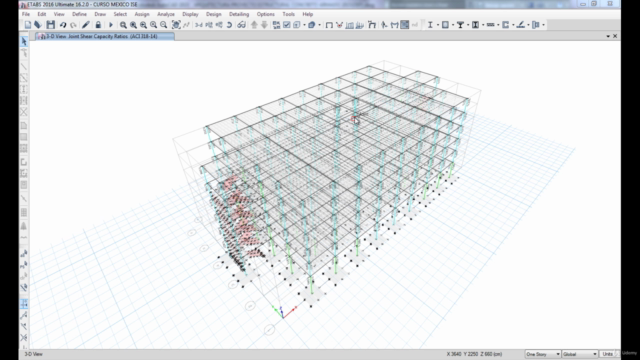Select the 3-D View Joint Shear Capacity tab

tap(105, 36)
